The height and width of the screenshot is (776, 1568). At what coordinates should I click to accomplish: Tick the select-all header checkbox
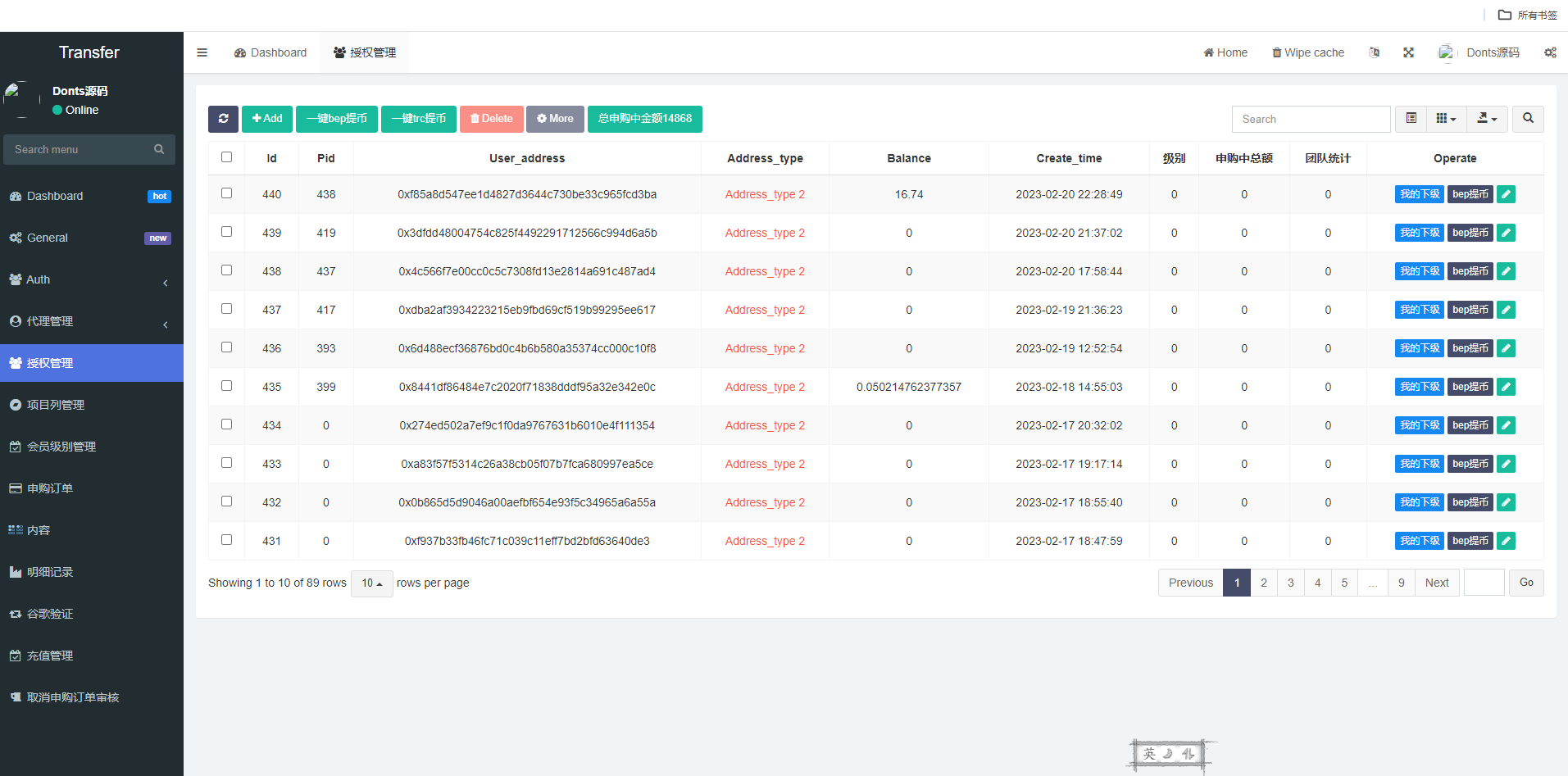(226, 157)
